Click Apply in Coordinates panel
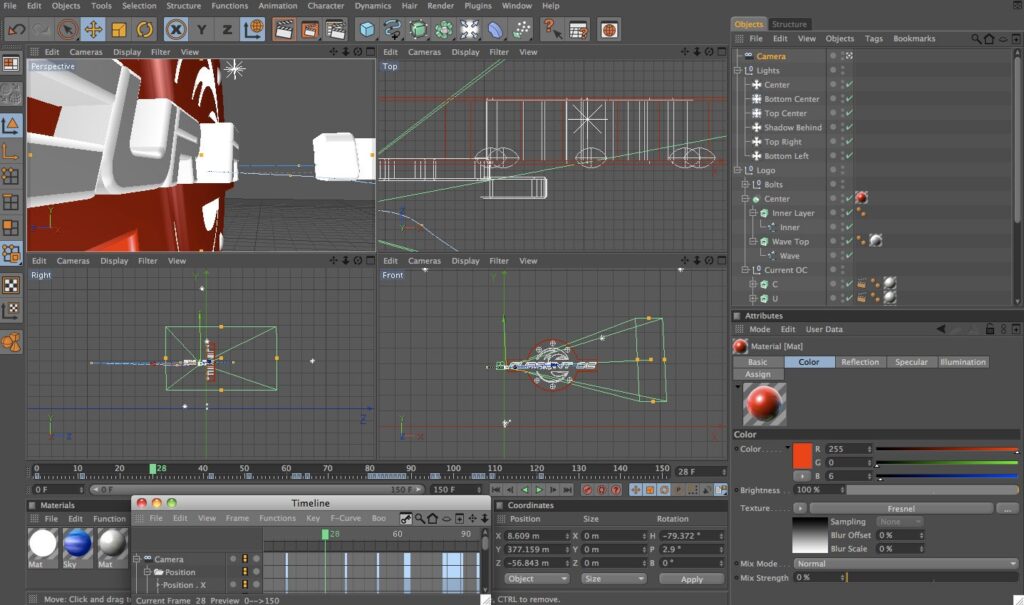Viewport: 1024px width, 605px height. pos(692,579)
